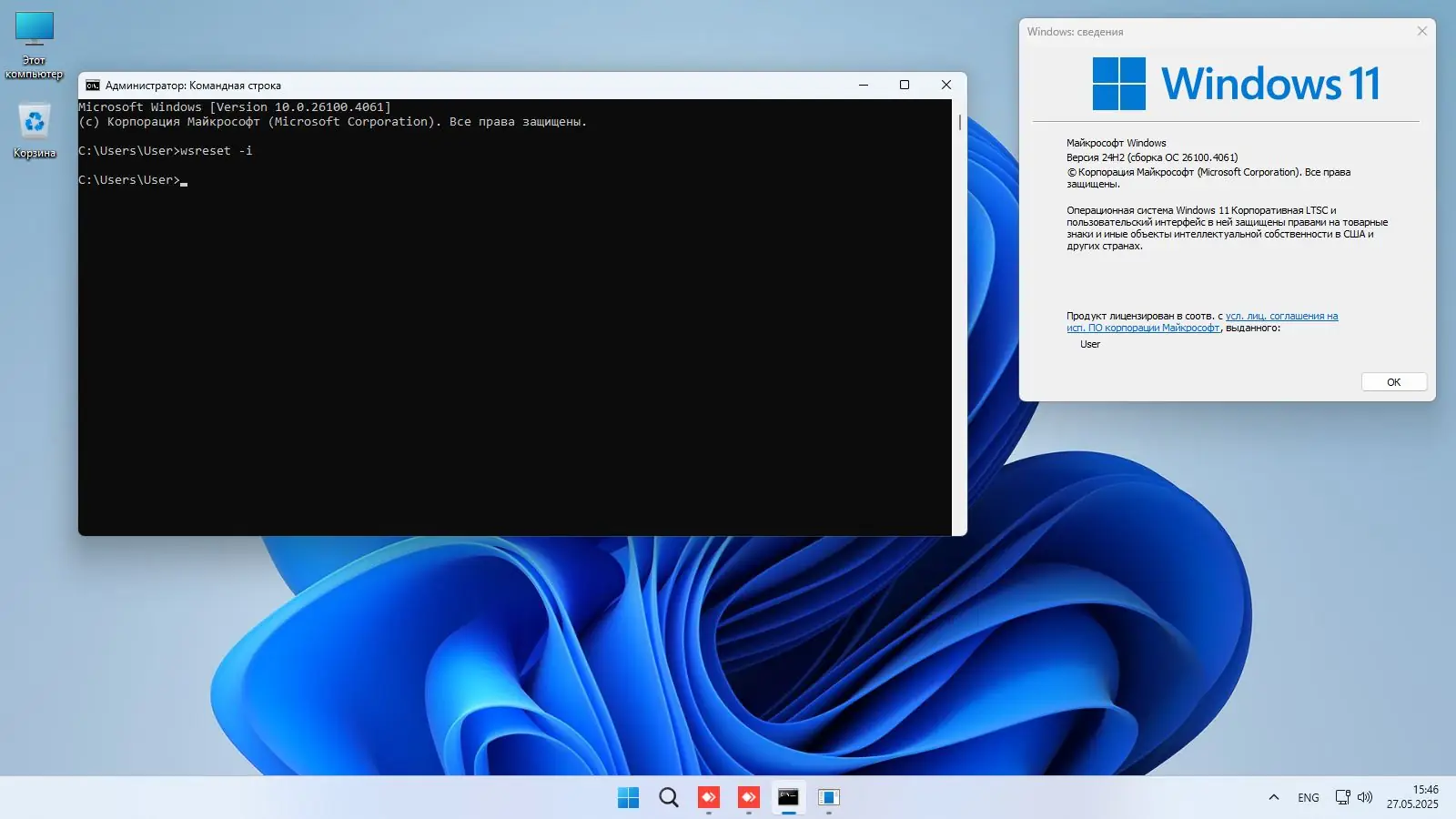The height and width of the screenshot is (819, 1456).
Task: Open network status from system tray
Action: point(1342,798)
